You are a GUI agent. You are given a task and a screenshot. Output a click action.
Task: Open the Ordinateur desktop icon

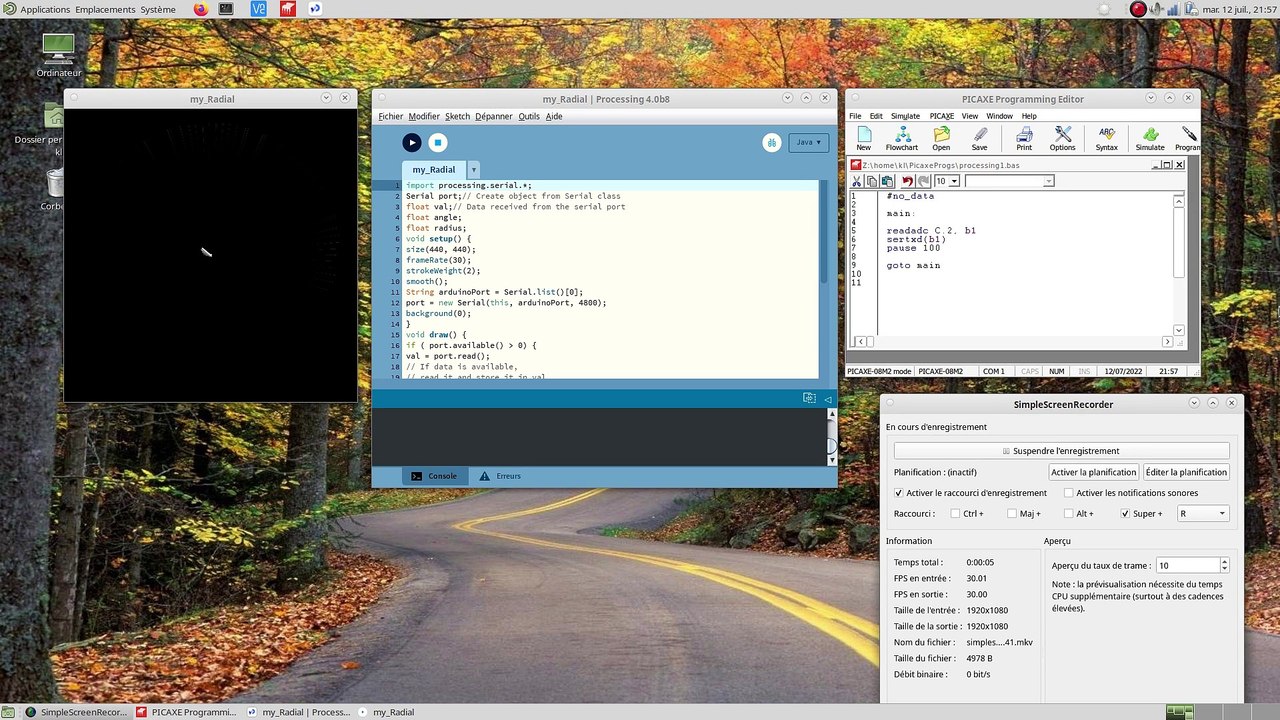click(x=58, y=55)
